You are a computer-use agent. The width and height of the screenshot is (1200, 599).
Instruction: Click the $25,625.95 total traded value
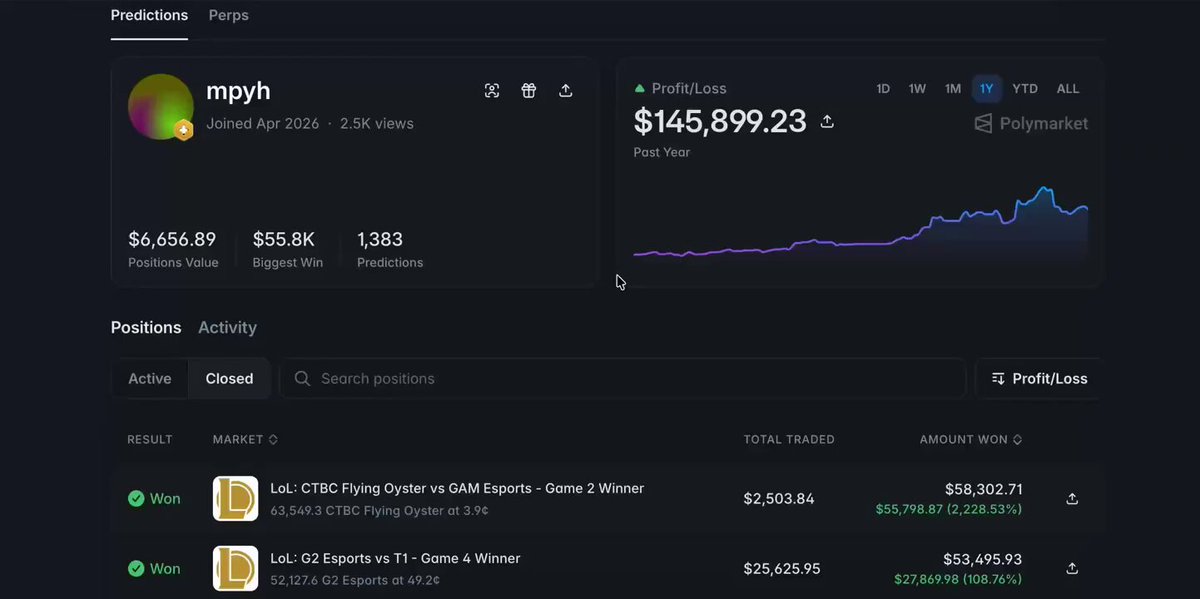[782, 569]
